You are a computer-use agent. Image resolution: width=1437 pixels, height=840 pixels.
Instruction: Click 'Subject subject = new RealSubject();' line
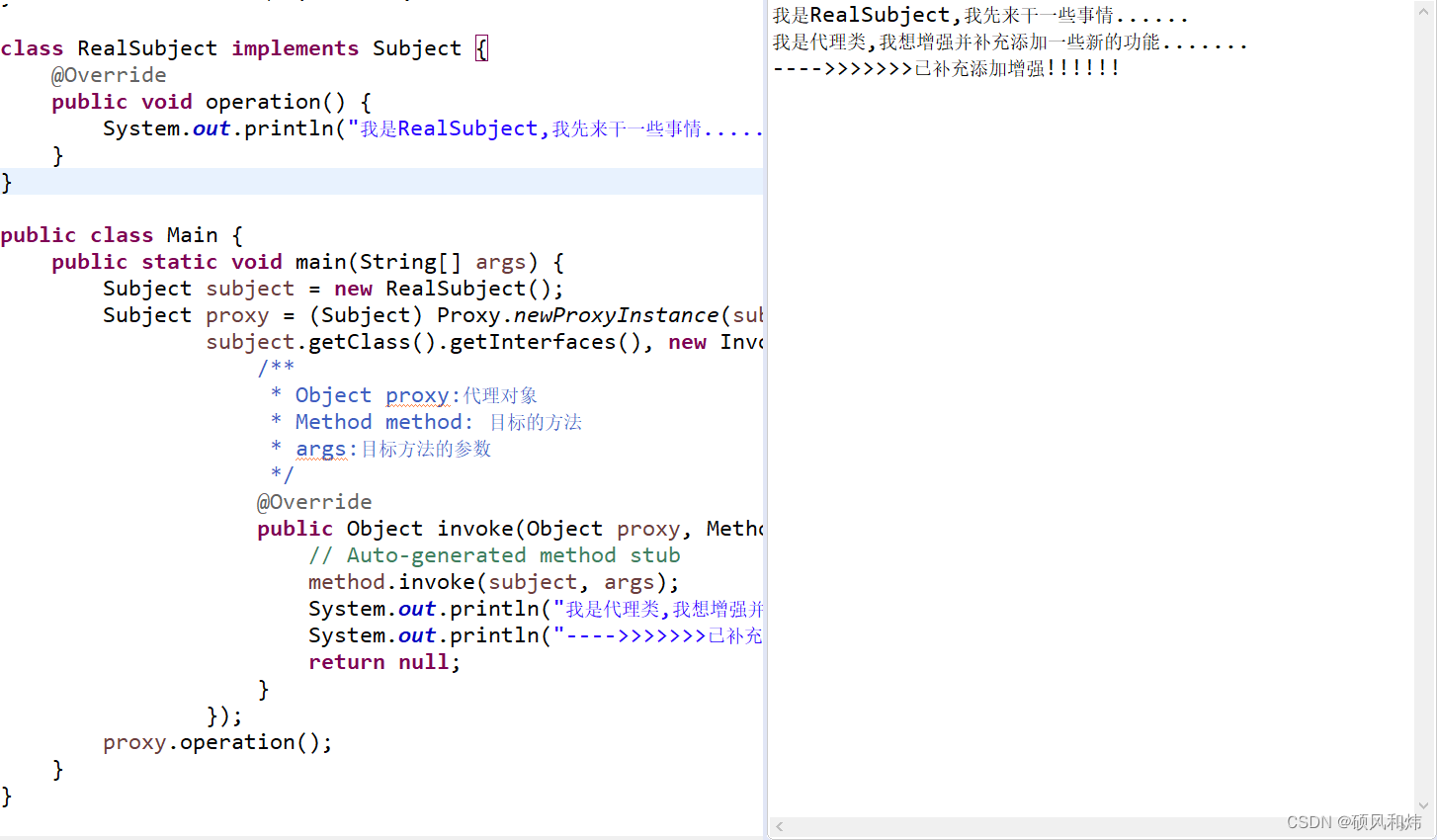[334, 289]
